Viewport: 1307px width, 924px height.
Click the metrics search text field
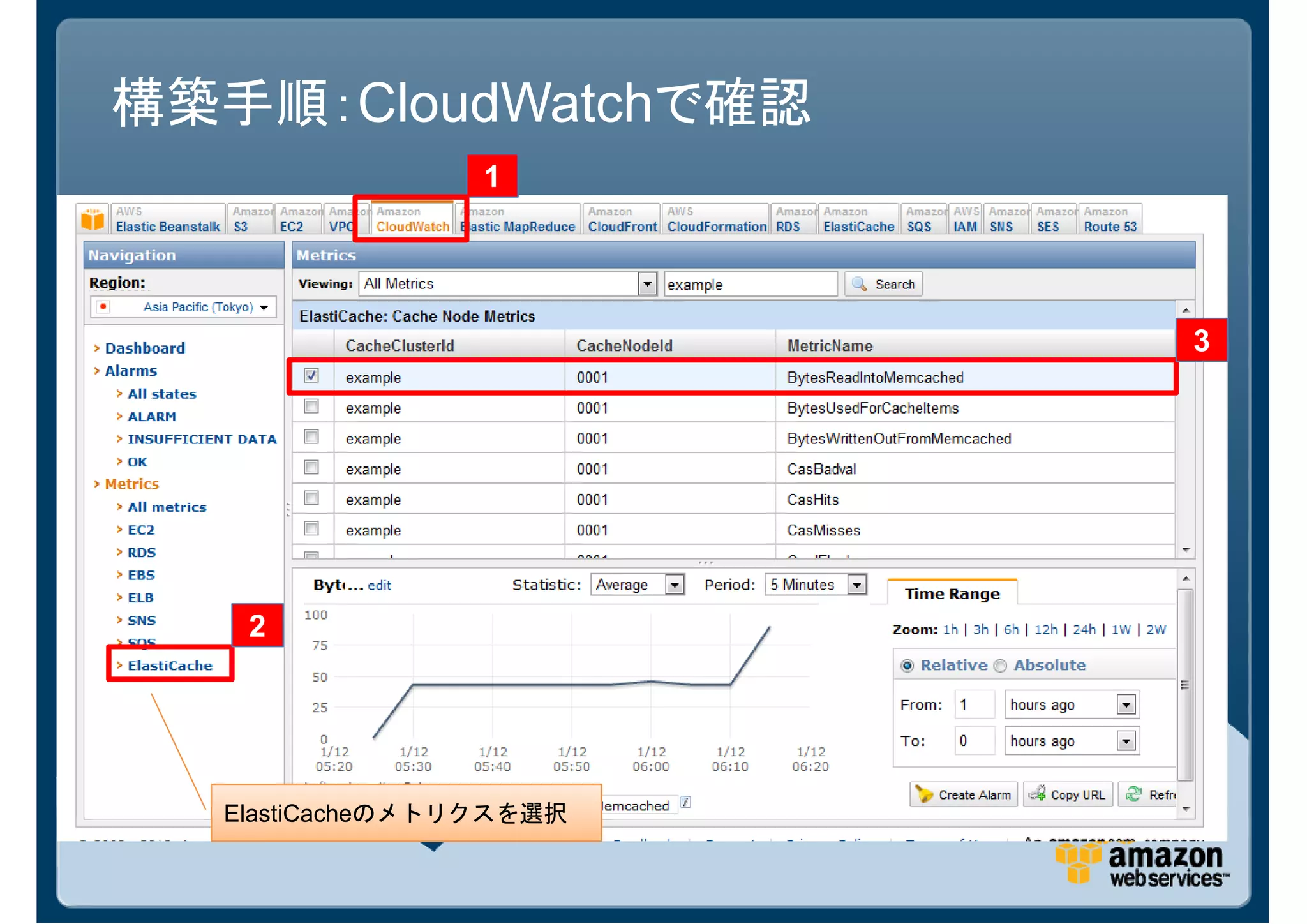(x=750, y=285)
